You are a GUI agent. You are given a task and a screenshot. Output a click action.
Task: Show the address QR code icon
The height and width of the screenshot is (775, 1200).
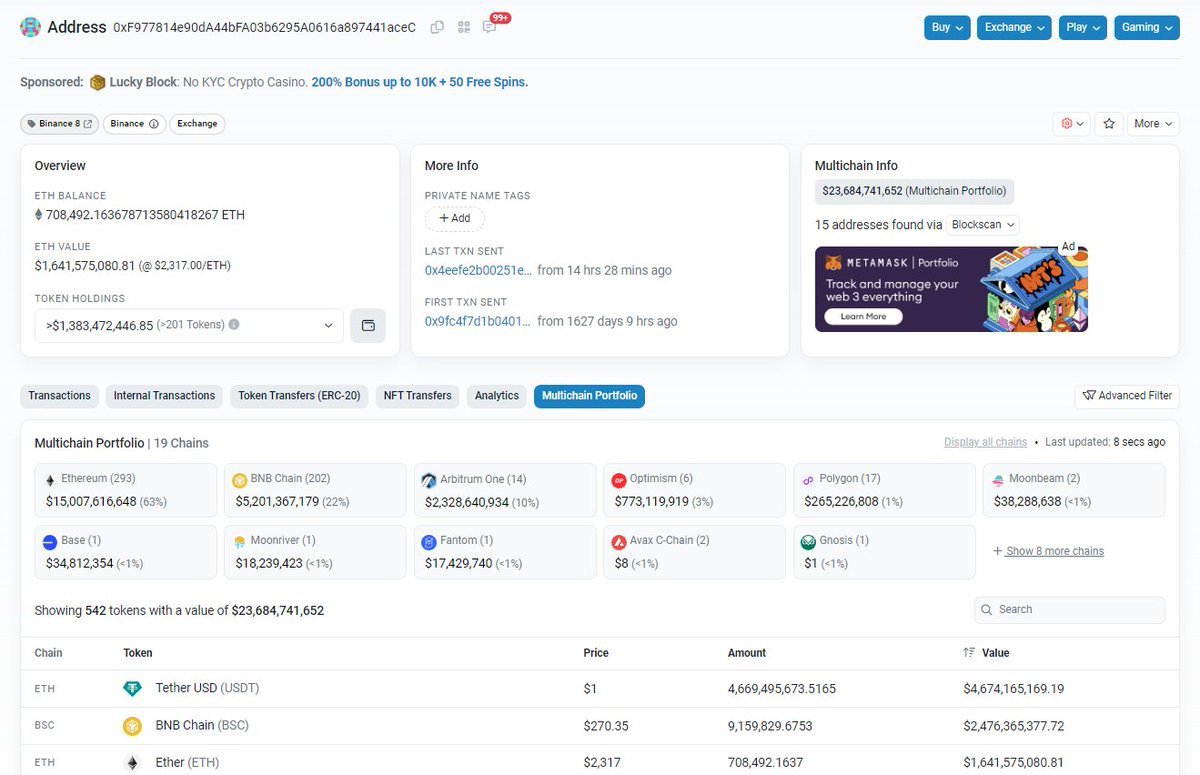click(464, 27)
